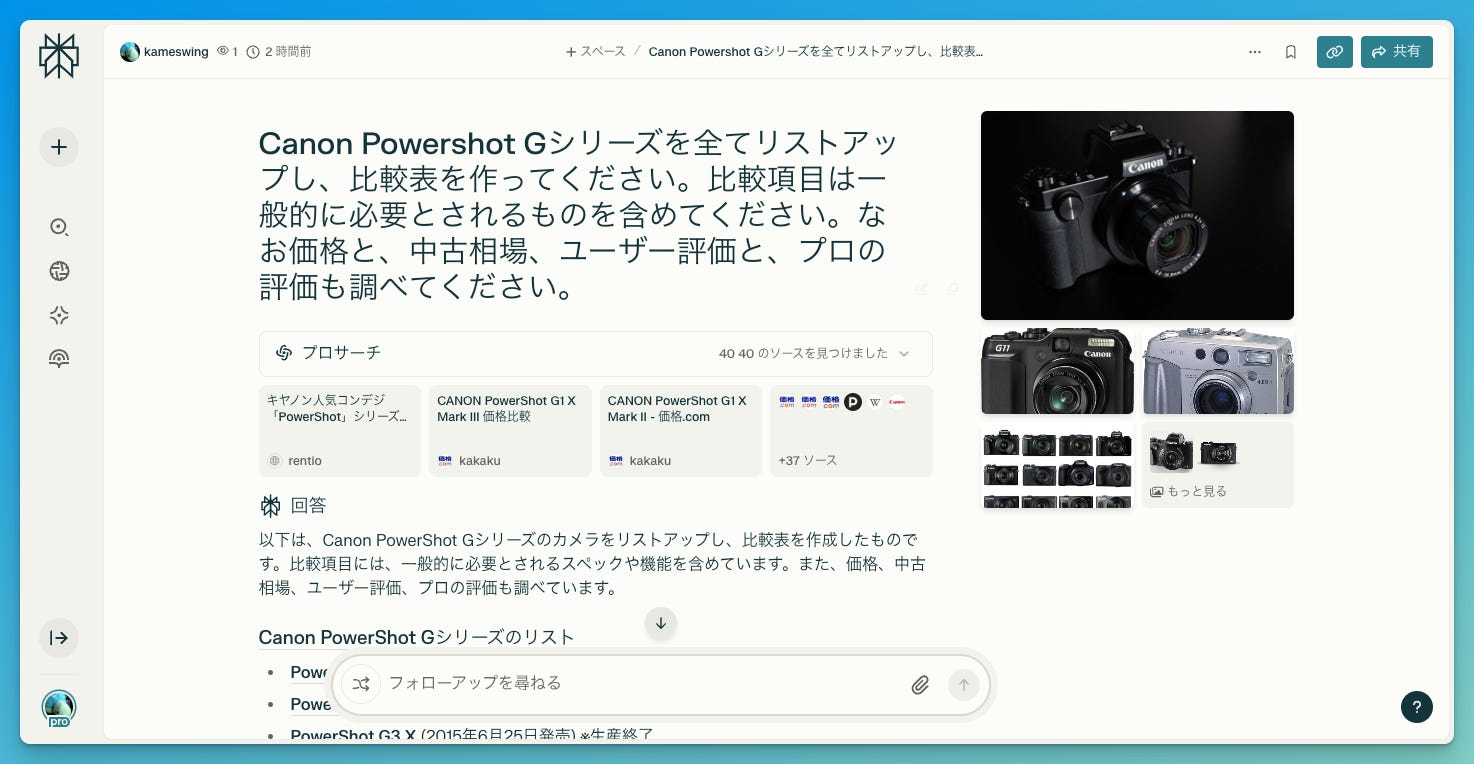The height and width of the screenshot is (764, 1474).
Task: Start a new thread with plus button
Action: pyautogui.click(x=59, y=147)
